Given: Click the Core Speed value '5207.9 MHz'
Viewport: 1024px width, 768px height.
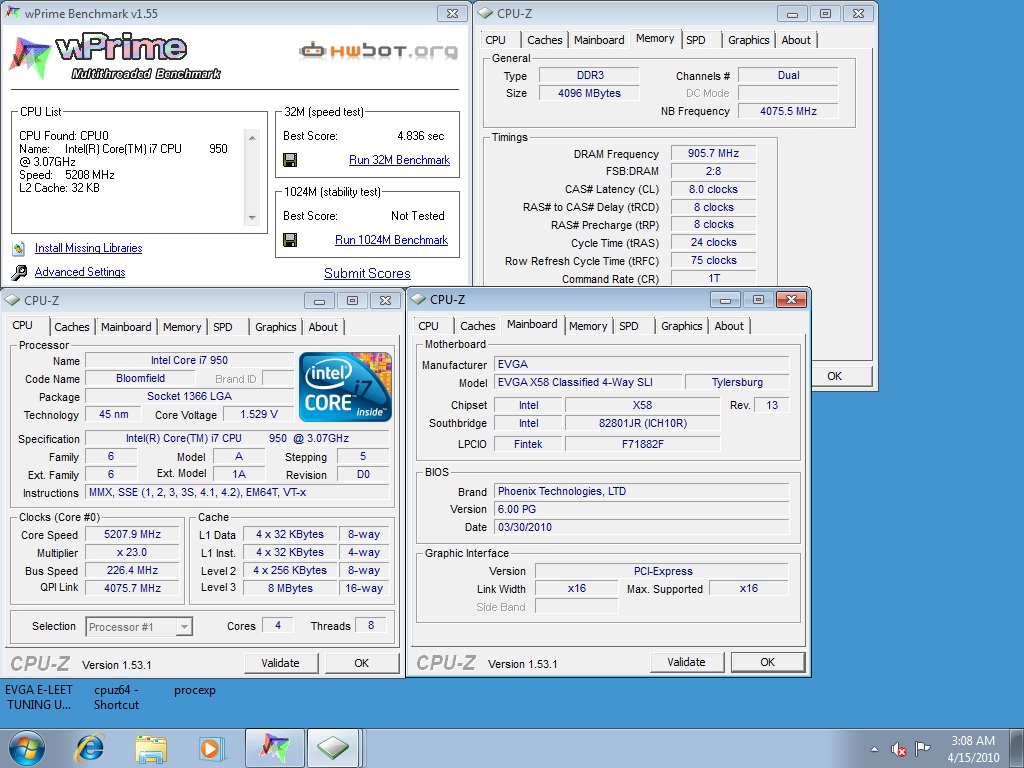Looking at the screenshot, I should tap(133, 534).
